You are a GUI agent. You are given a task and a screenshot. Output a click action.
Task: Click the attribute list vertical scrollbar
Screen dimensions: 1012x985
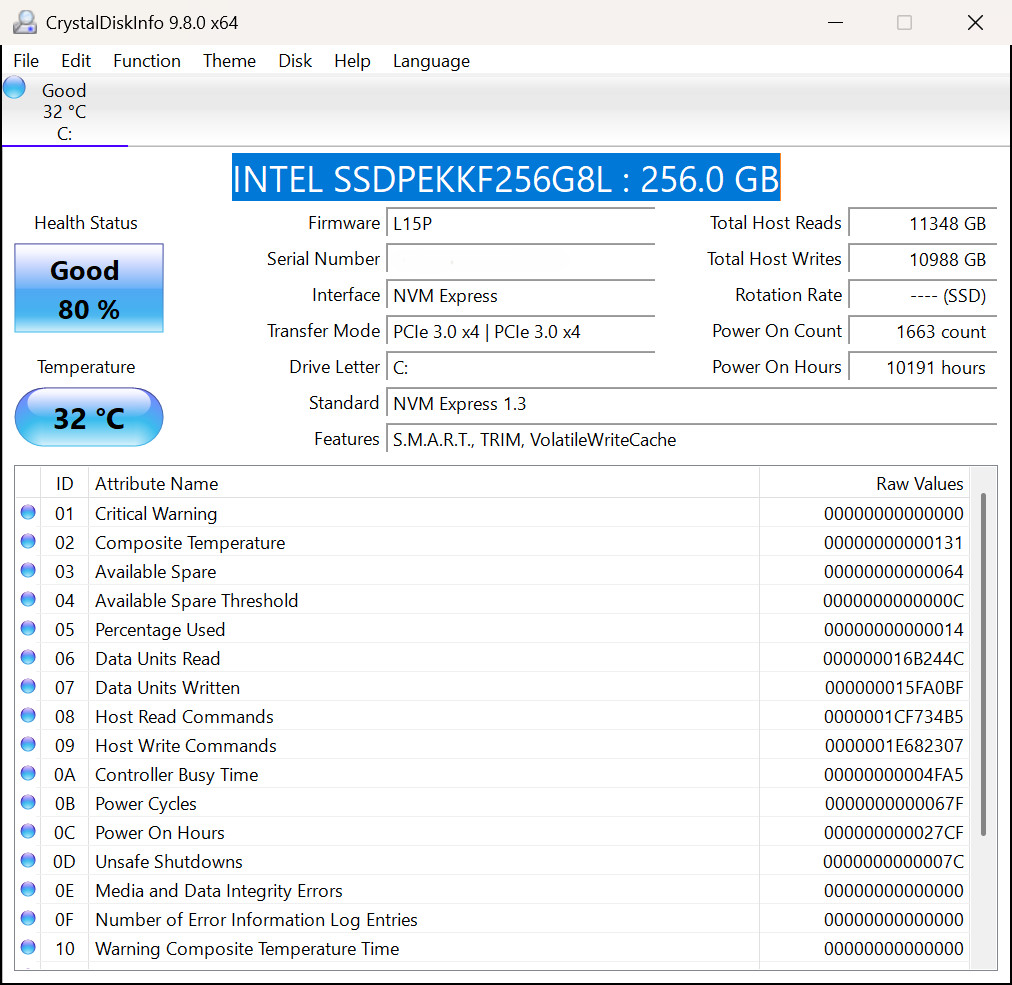[x=983, y=664]
